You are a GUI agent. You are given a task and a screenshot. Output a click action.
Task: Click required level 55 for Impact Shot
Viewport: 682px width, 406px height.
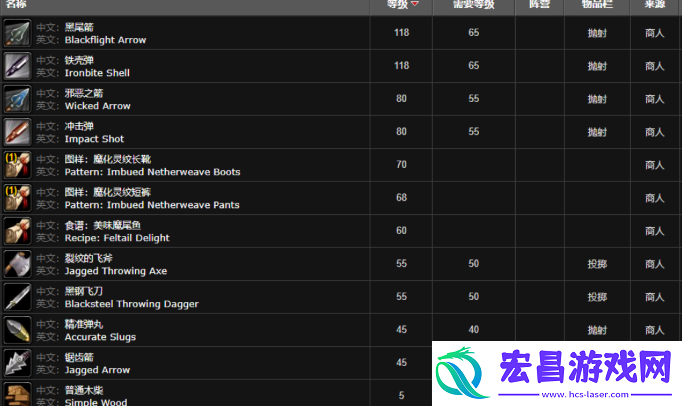pyautogui.click(x=474, y=132)
